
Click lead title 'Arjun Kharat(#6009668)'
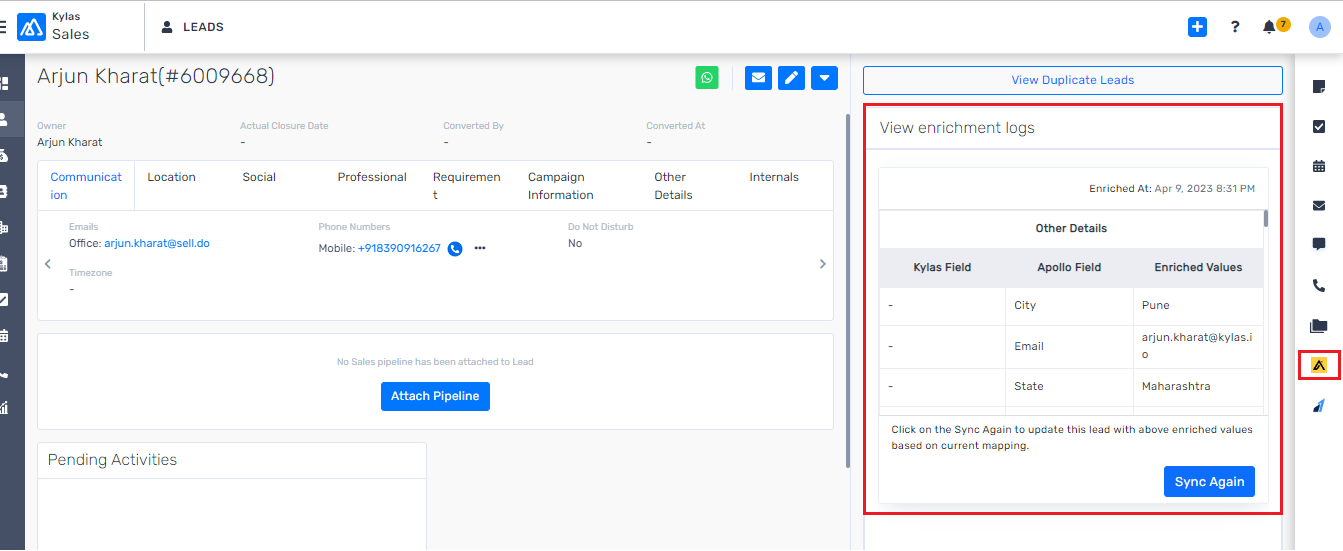tap(156, 76)
